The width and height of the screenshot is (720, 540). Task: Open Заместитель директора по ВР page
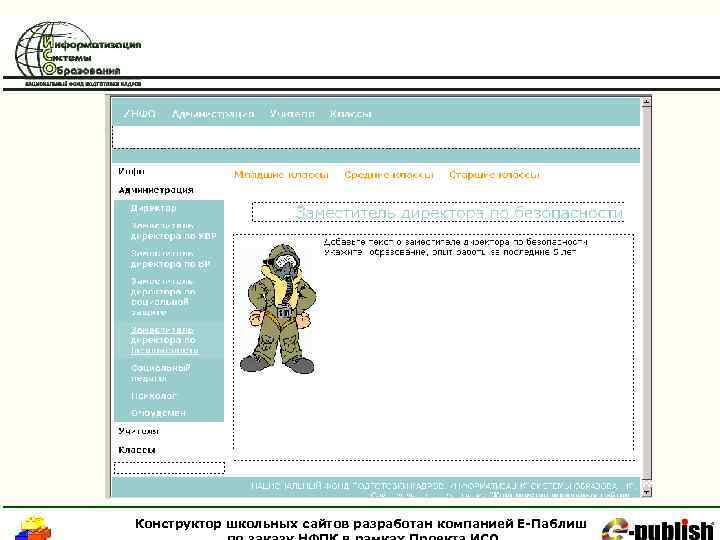point(170,259)
